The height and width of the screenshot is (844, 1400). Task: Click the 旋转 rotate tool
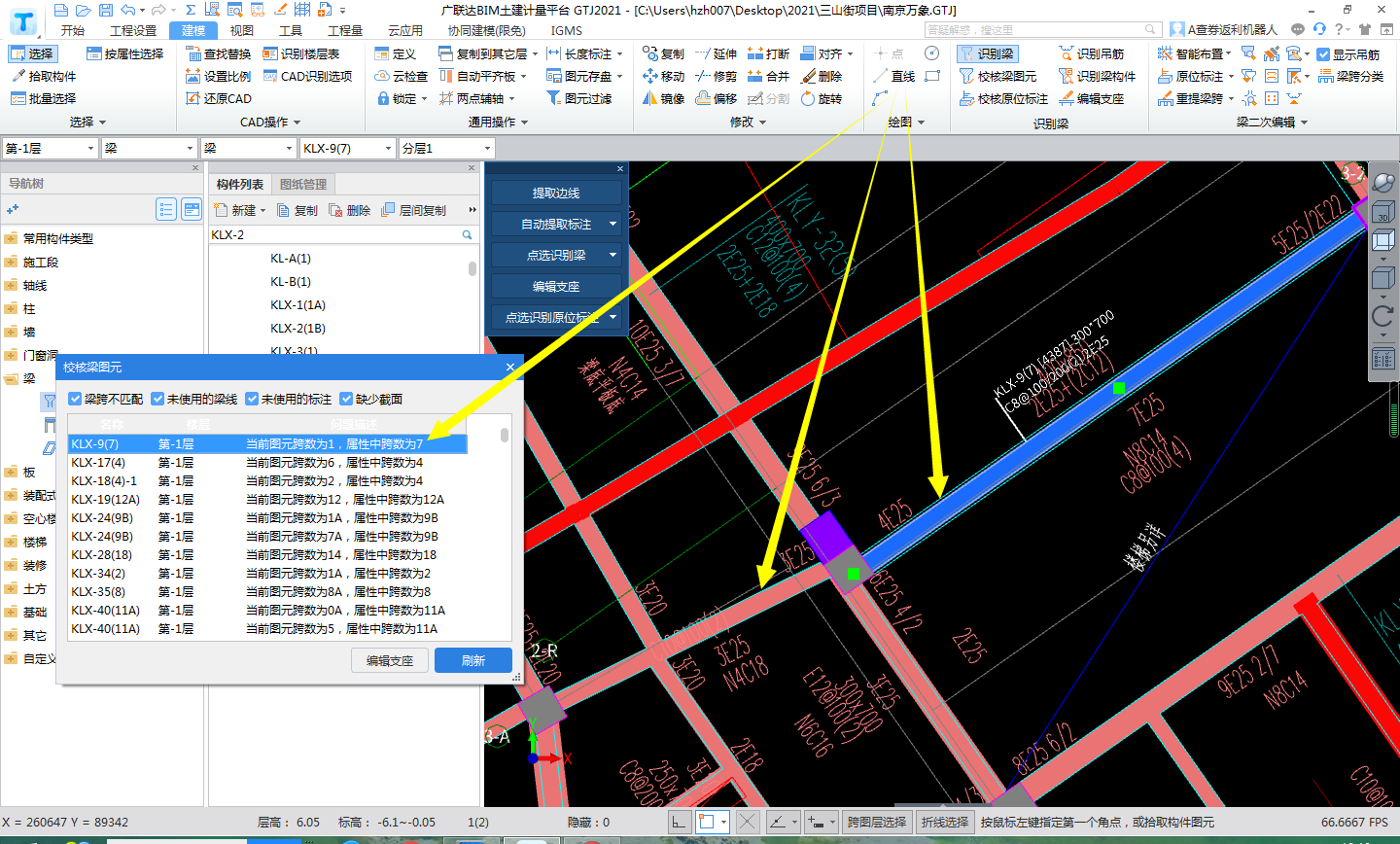[x=822, y=98]
